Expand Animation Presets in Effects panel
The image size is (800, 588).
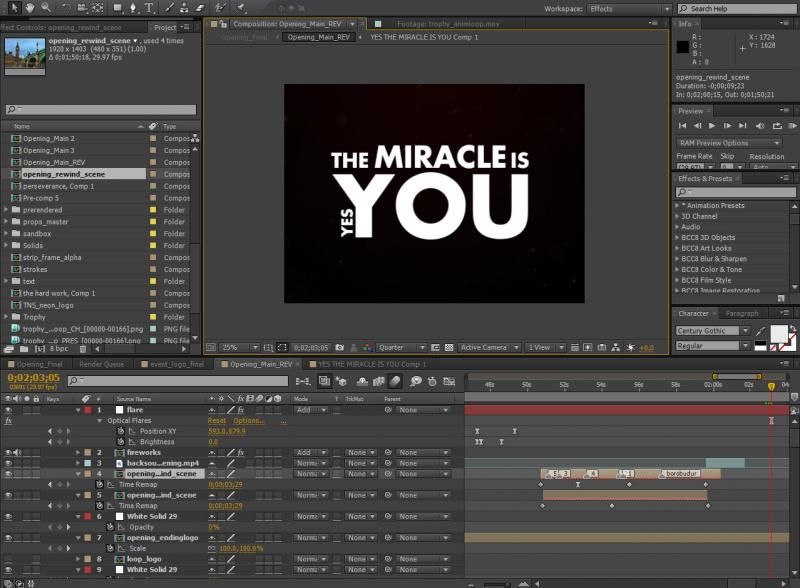pyautogui.click(x=677, y=206)
